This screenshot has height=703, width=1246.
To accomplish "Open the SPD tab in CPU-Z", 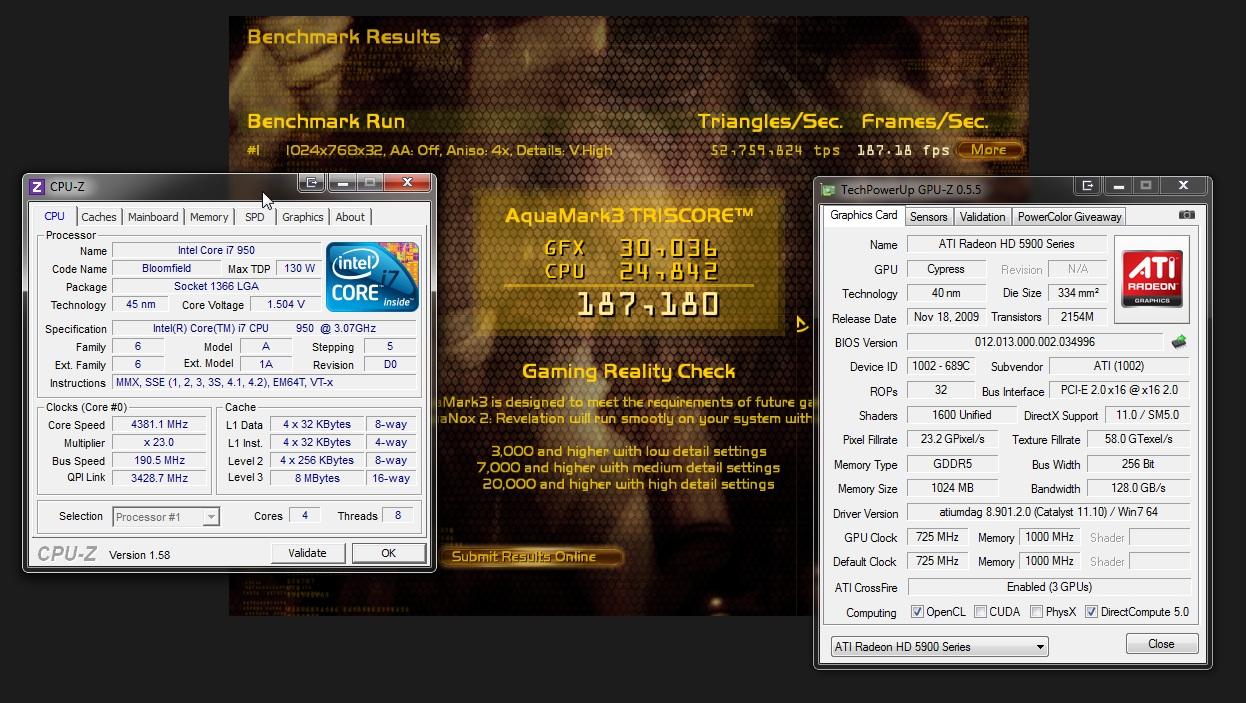I will (x=255, y=217).
